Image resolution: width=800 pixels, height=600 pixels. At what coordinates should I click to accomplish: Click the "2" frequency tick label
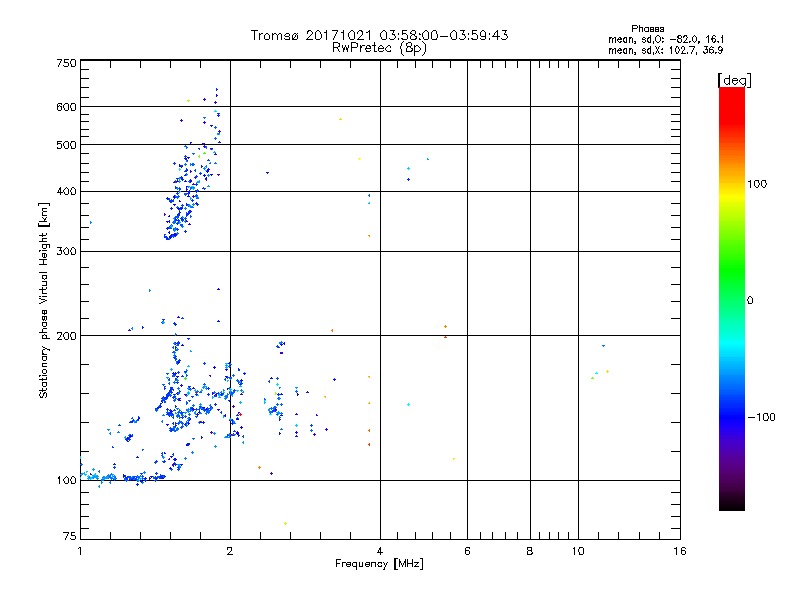click(230, 551)
